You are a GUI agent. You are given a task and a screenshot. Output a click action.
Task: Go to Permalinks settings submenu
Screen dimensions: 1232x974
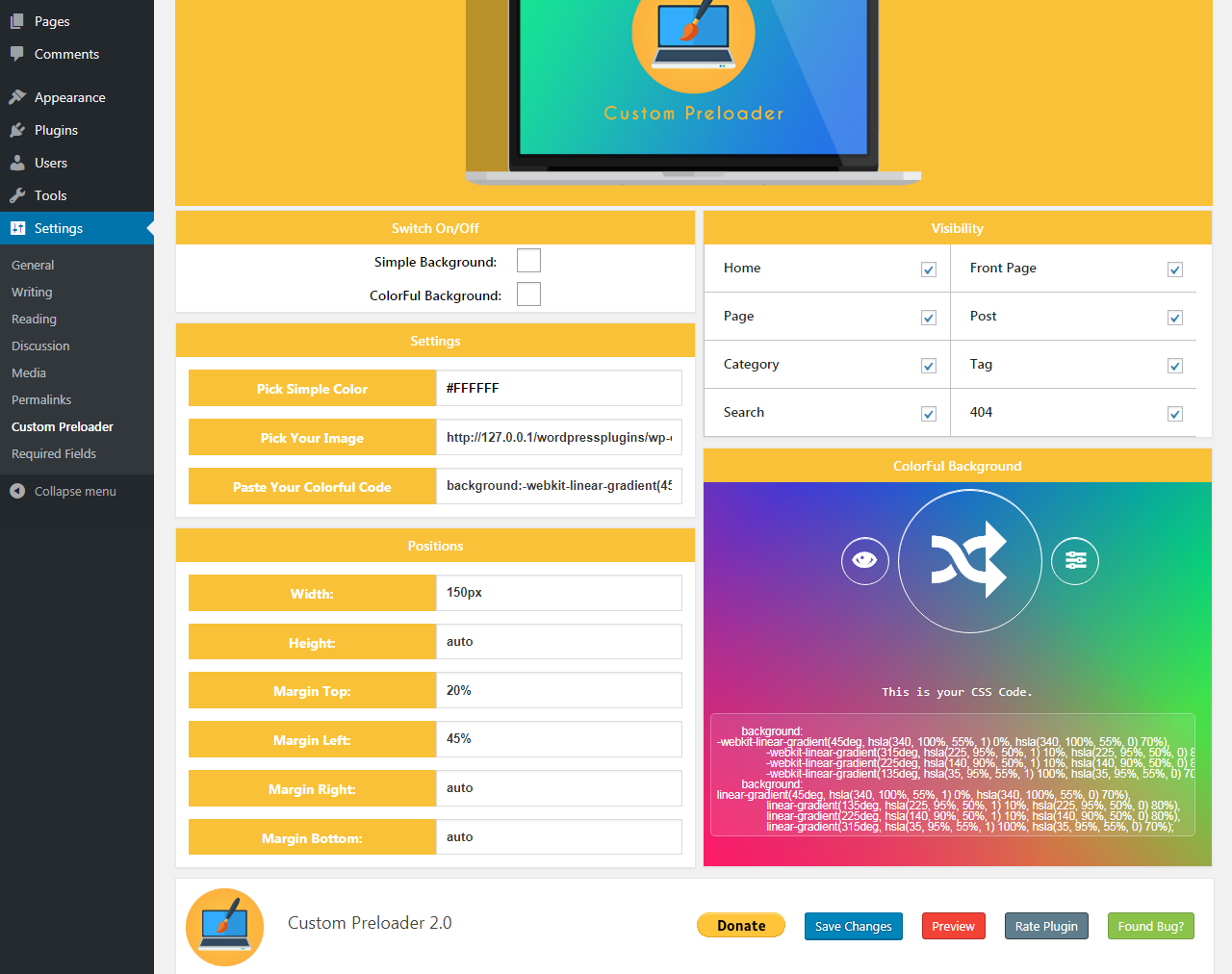(x=41, y=399)
